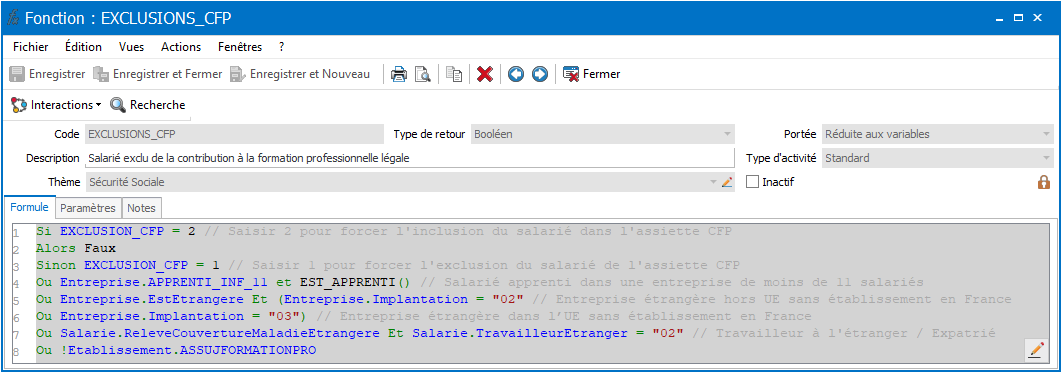
Task: Open print preview icon
Action: click(x=423, y=74)
